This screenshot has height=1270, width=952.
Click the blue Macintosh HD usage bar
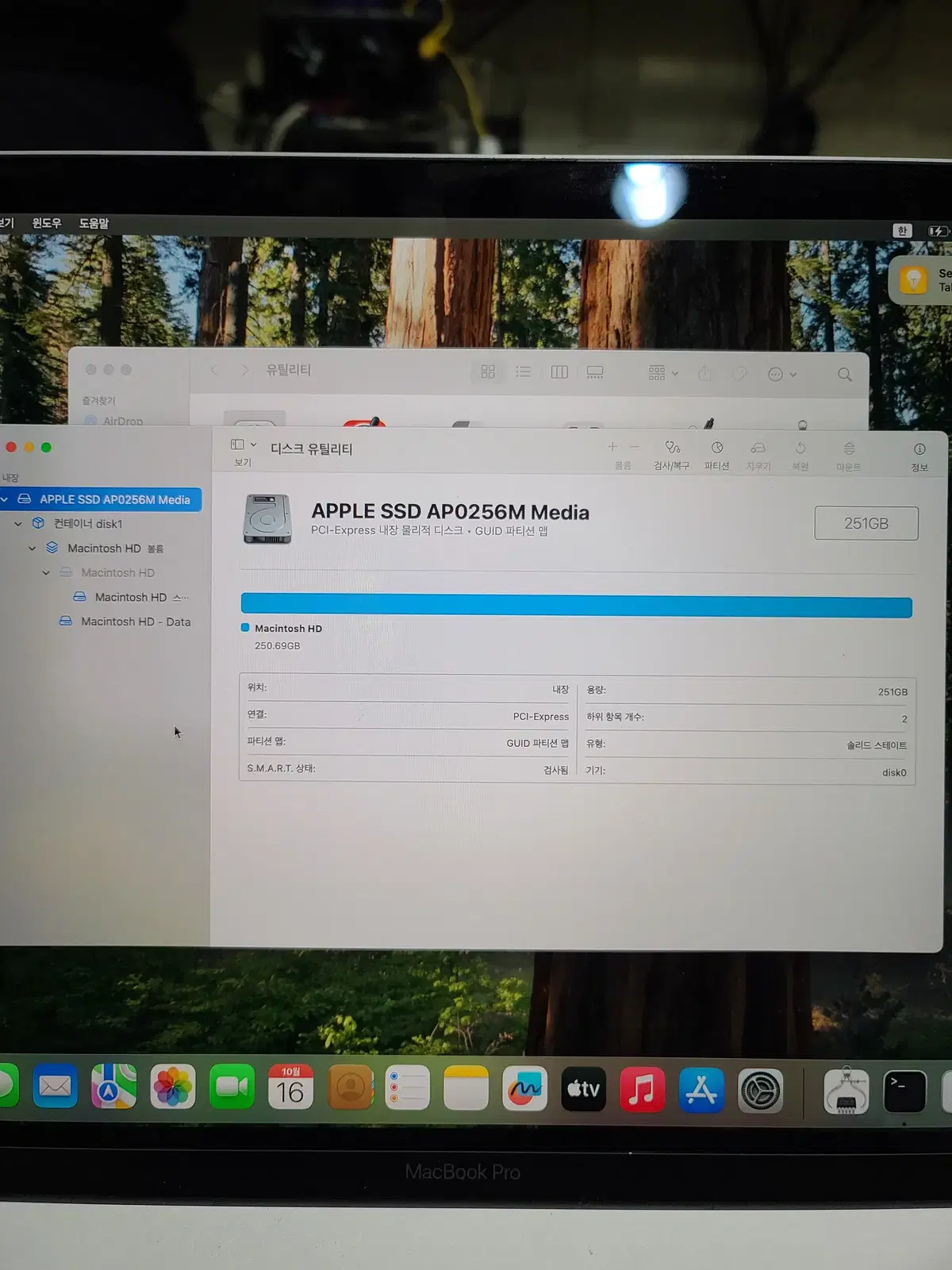pos(577,606)
